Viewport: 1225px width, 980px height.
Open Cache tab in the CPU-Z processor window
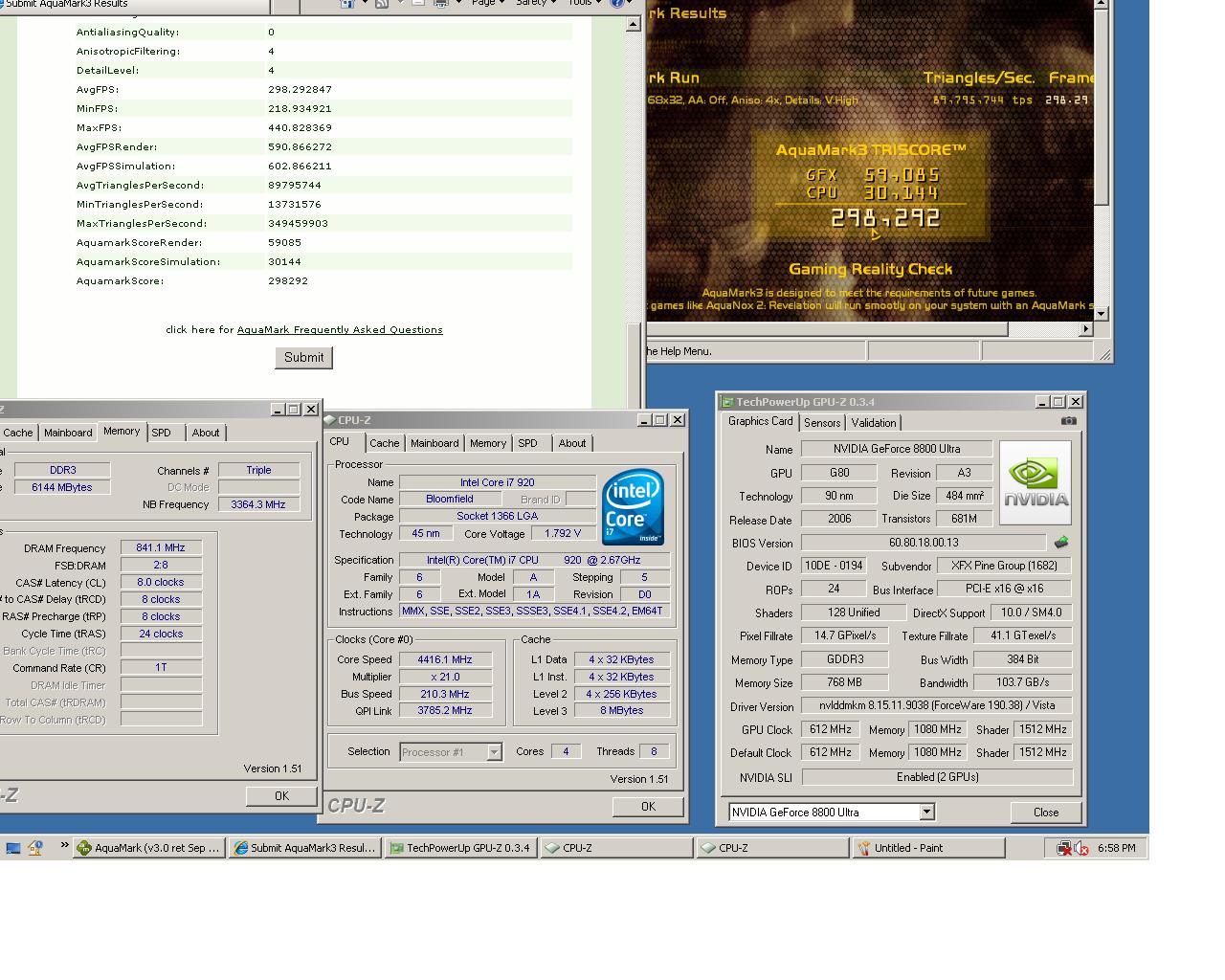point(384,443)
